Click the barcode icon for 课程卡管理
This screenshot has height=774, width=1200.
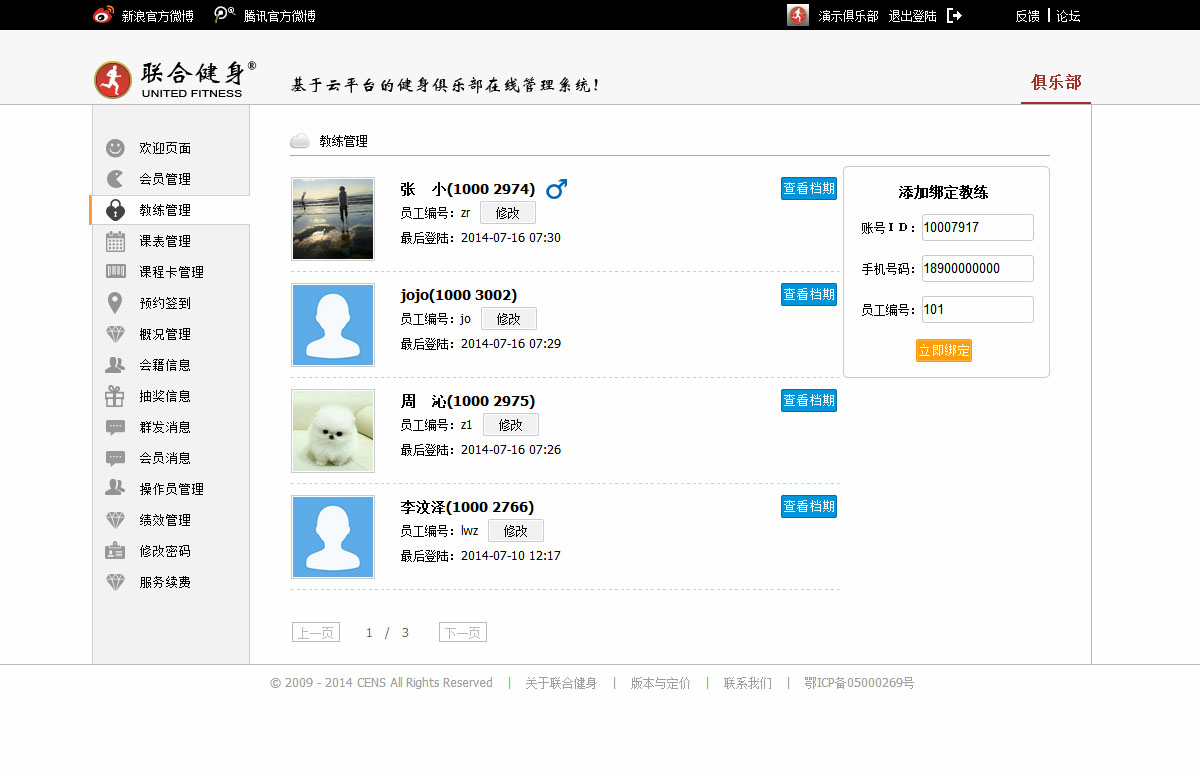tap(116, 272)
